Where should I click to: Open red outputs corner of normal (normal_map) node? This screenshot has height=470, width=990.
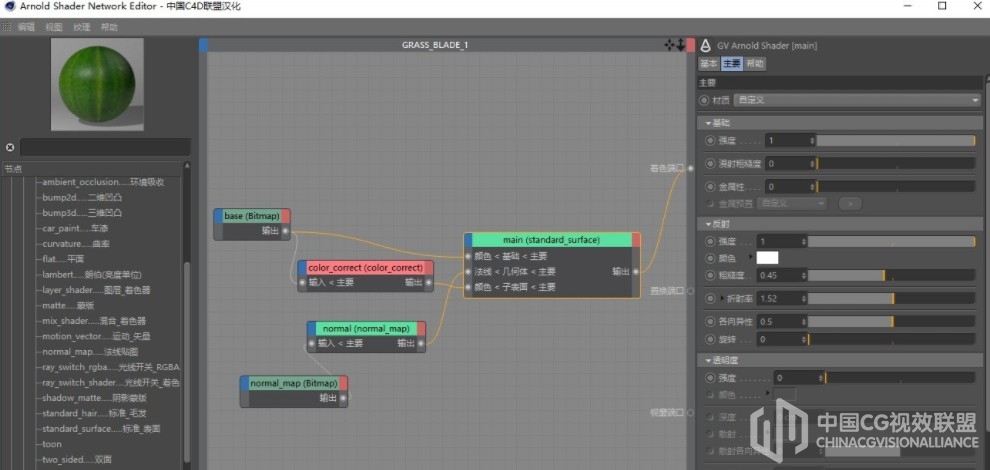click(x=421, y=328)
